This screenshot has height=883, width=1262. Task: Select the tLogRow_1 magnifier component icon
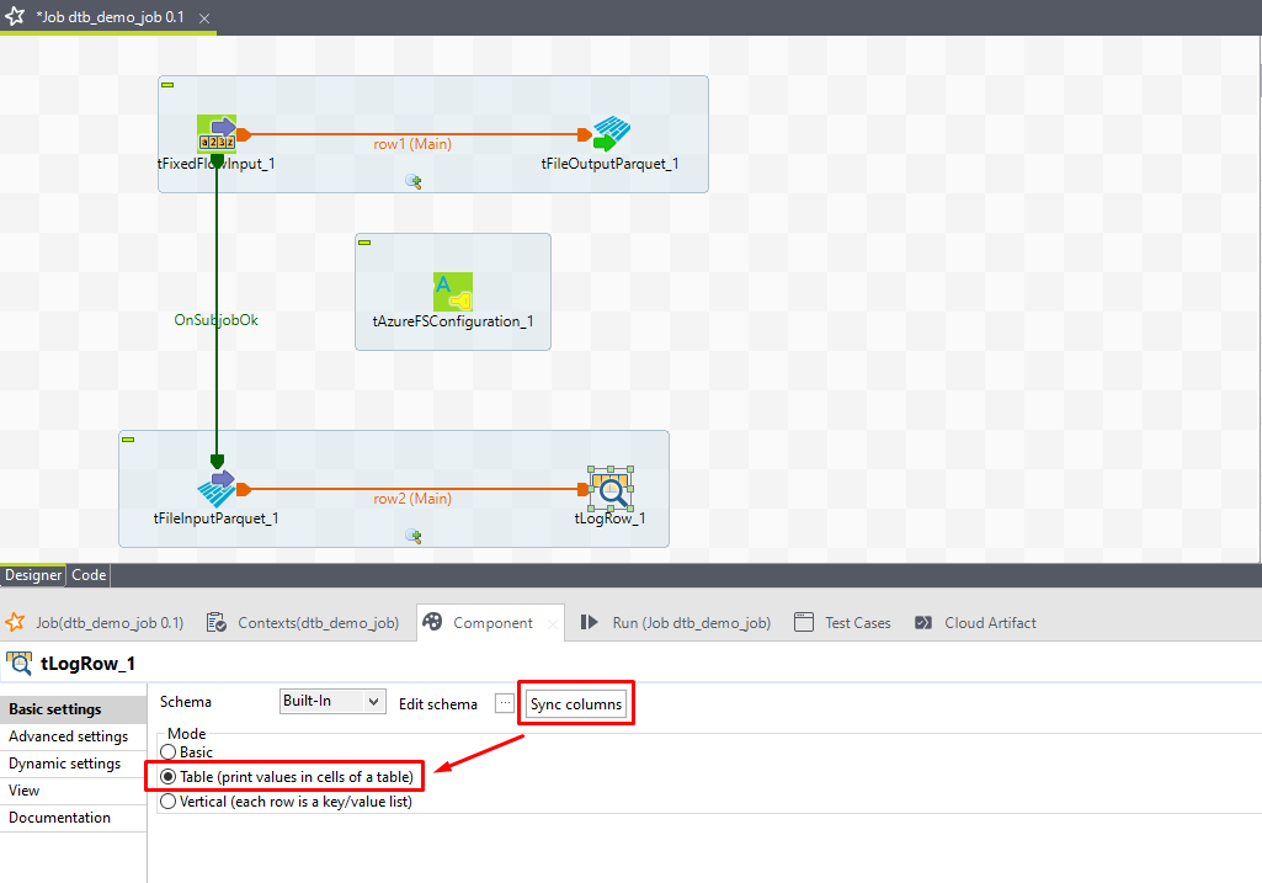pos(611,489)
